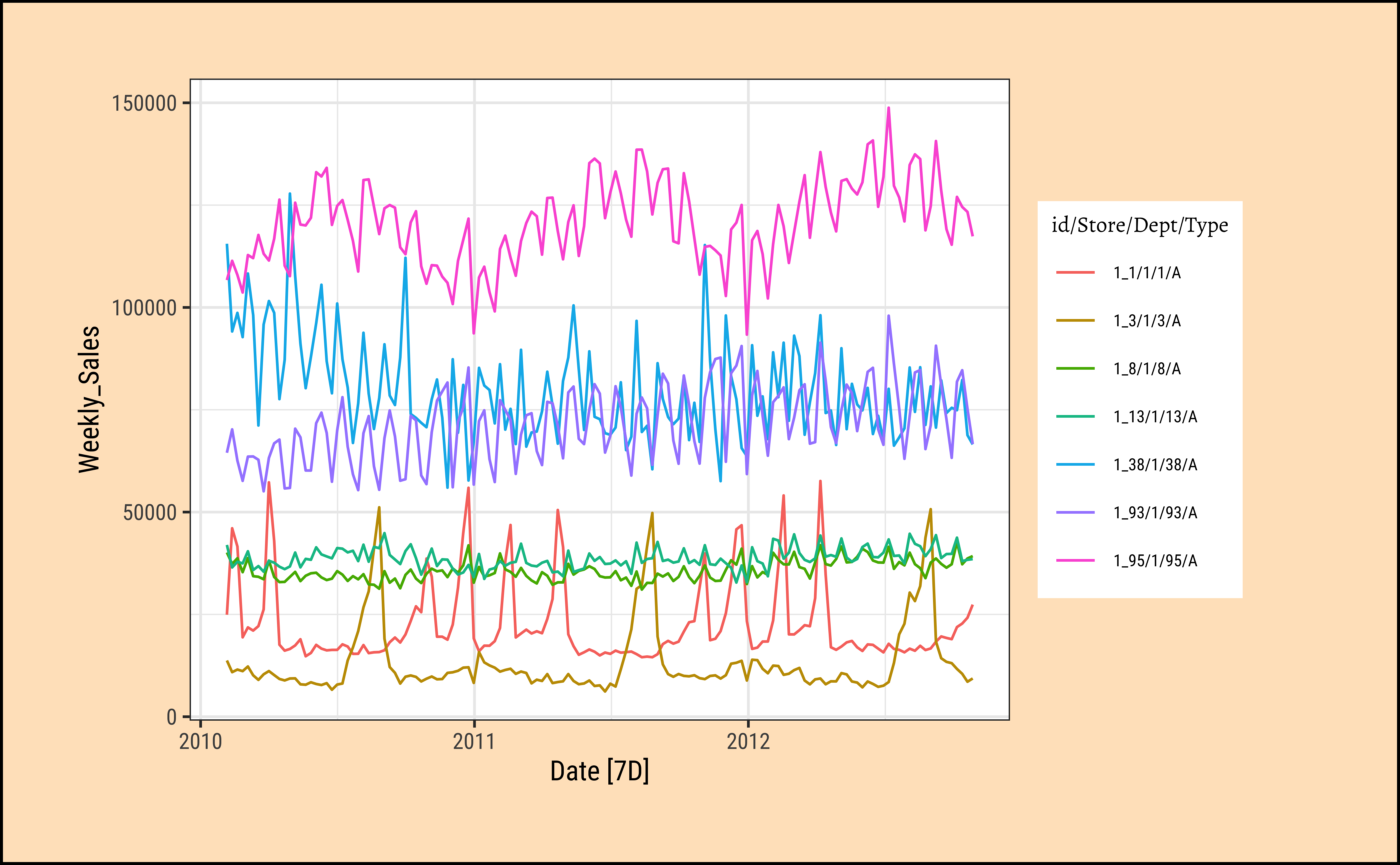The height and width of the screenshot is (865, 1400).
Task: Click the Date [7D] x-axis title
Action: pos(599,771)
